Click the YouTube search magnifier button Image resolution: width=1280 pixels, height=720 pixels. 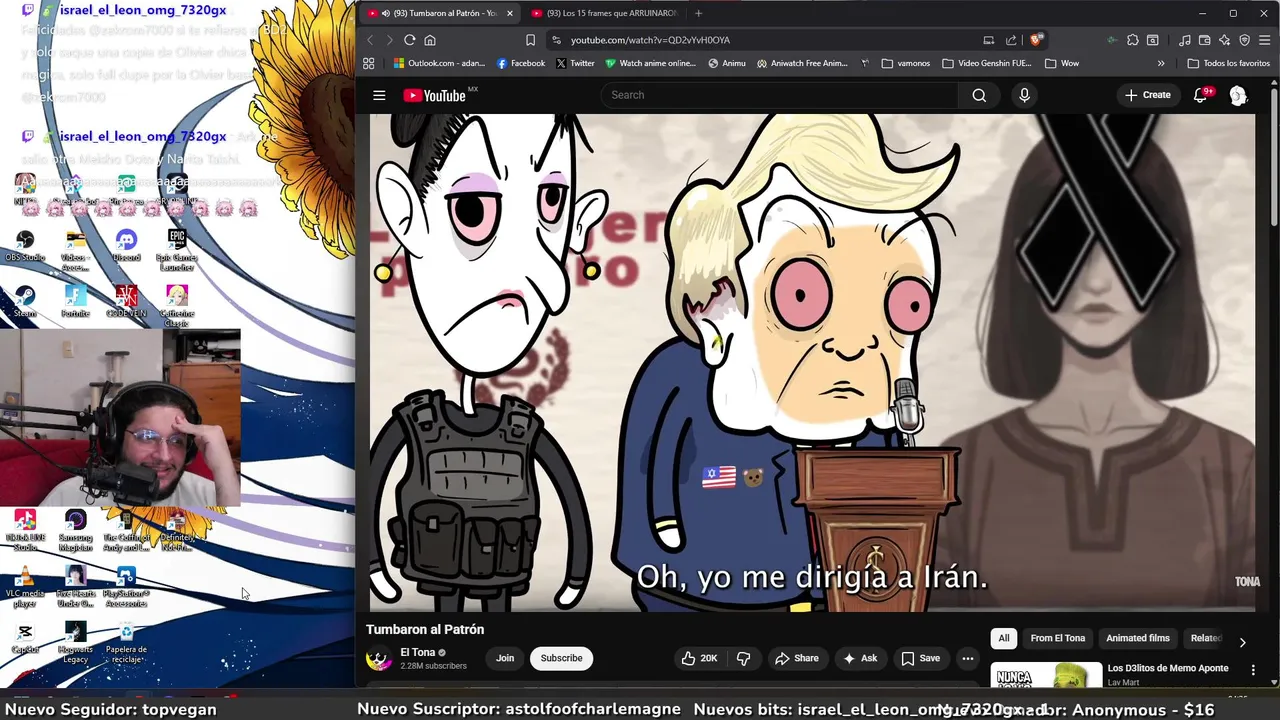979,95
